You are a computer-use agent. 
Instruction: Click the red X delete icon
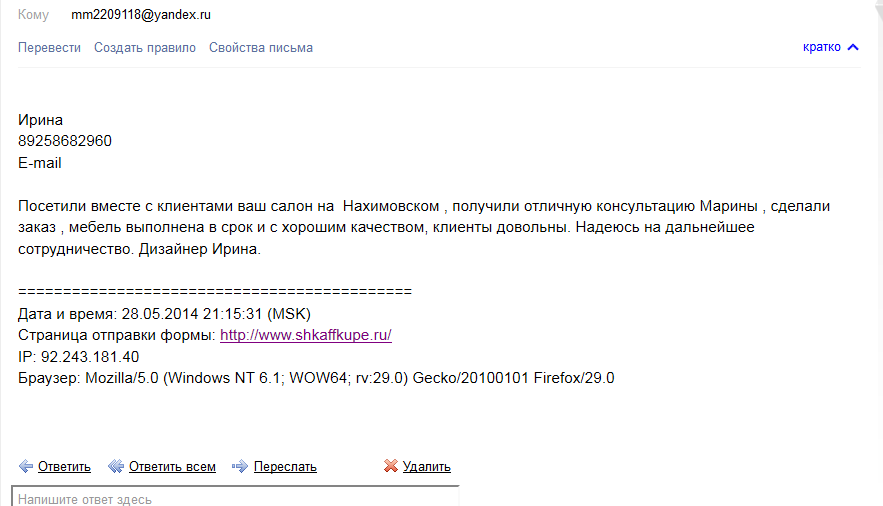391,466
